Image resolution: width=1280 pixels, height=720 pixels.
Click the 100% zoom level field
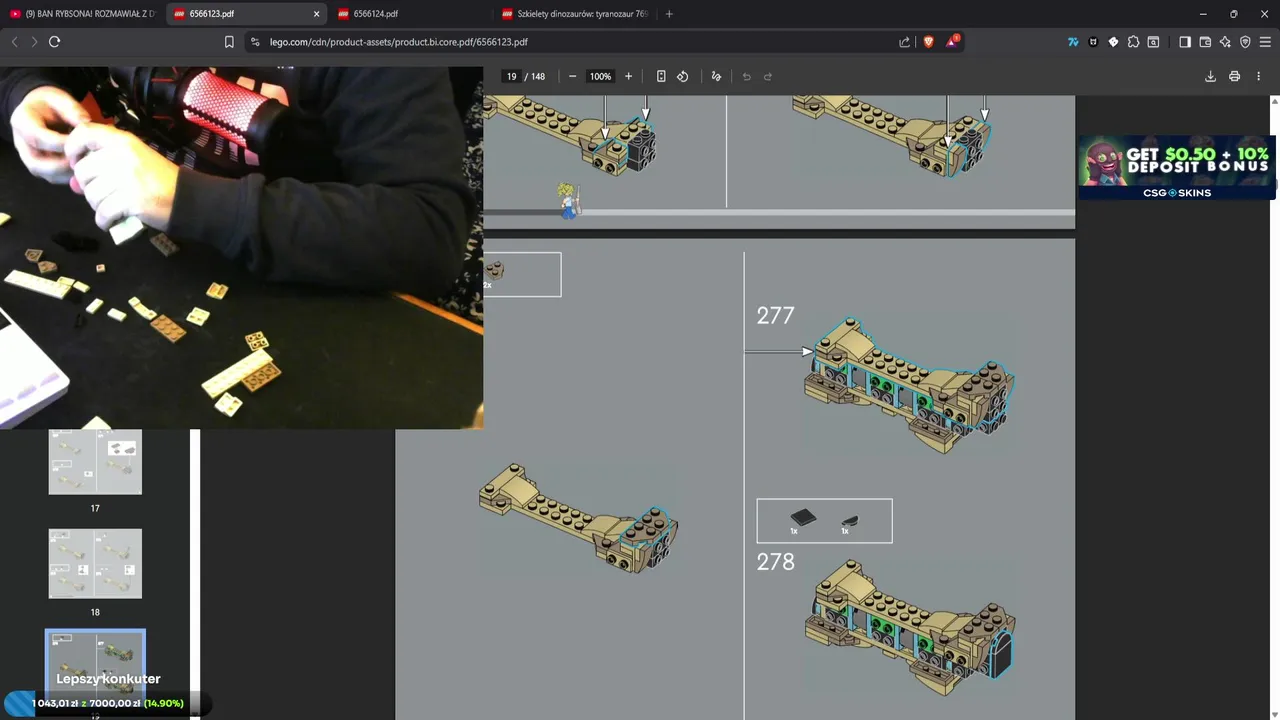(x=600, y=76)
